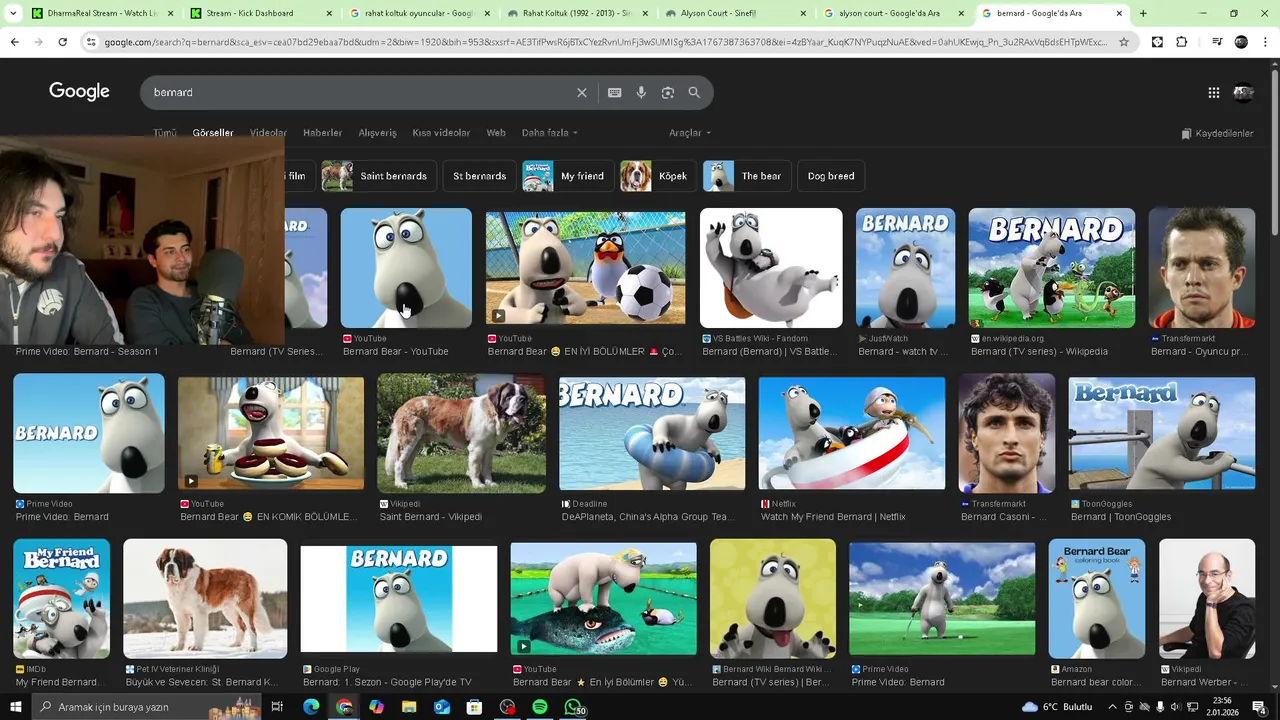Open the Deadline DeAPlaneta link
The height and width of the screenshot is (720, 1280).
pyautogui.click(x=647, y=517)
